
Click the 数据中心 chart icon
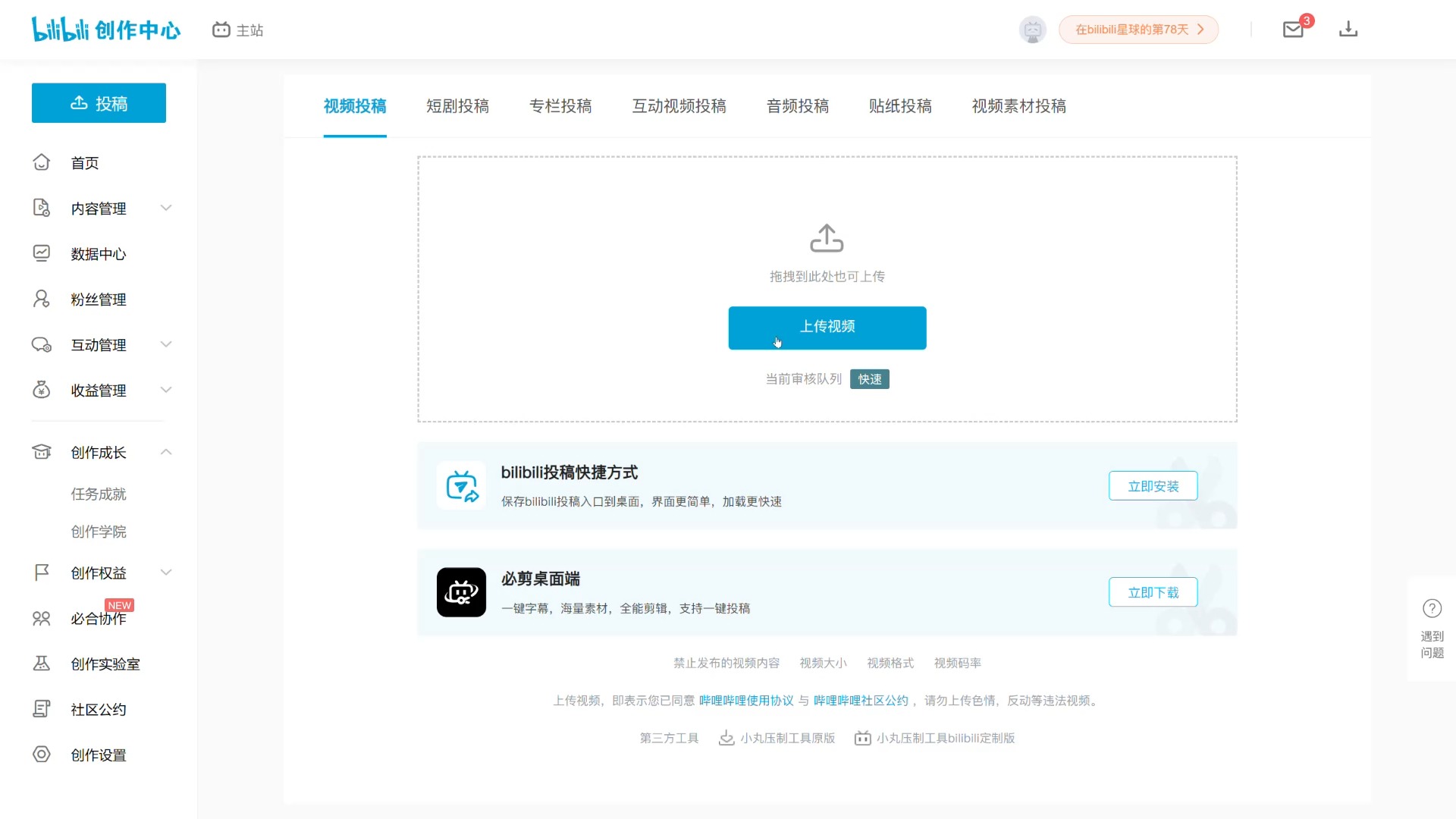click(x=42, y=253)
